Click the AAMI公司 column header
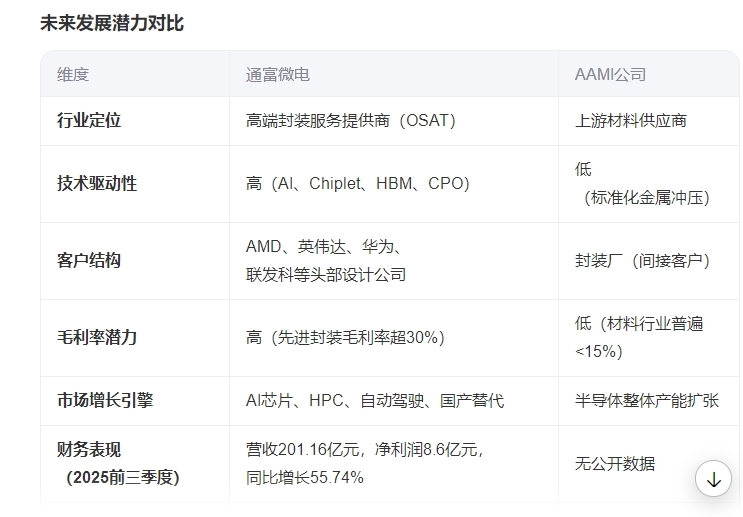 coord(610,75)
